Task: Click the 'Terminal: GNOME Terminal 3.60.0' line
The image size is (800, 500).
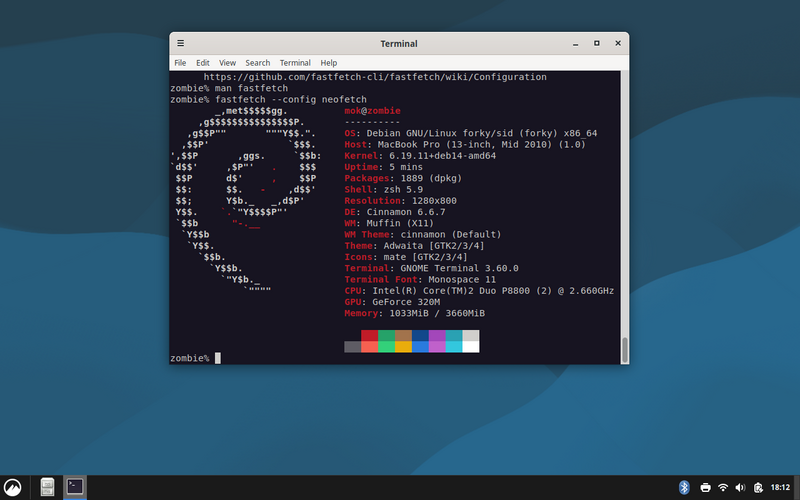Action: point(431,268)
